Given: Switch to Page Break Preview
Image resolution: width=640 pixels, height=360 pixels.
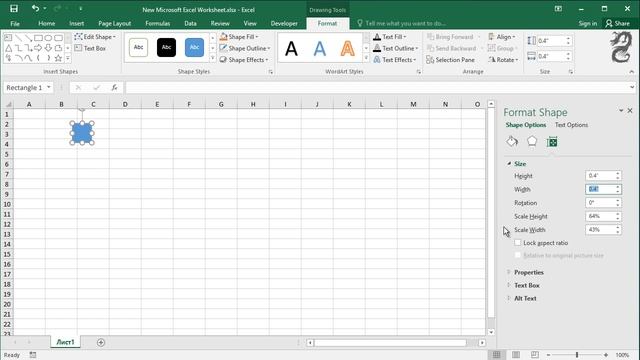Looking at the screenshot, I should [535, 355].
